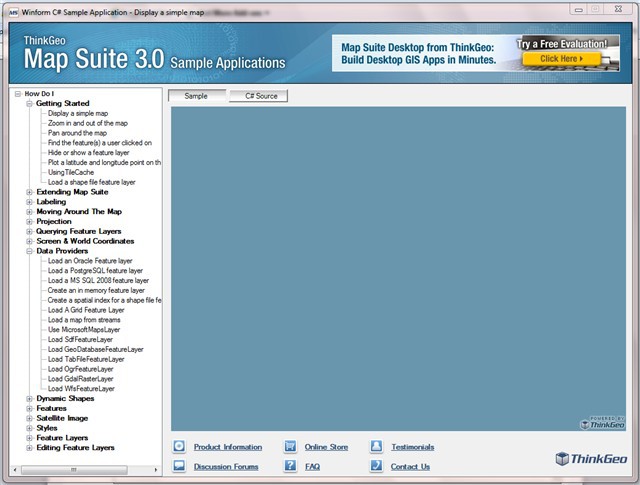Select Load A Grid Feature Layer
Viewport: 640px width, 485px height.
pyautogui.click(x=86, y=310)
